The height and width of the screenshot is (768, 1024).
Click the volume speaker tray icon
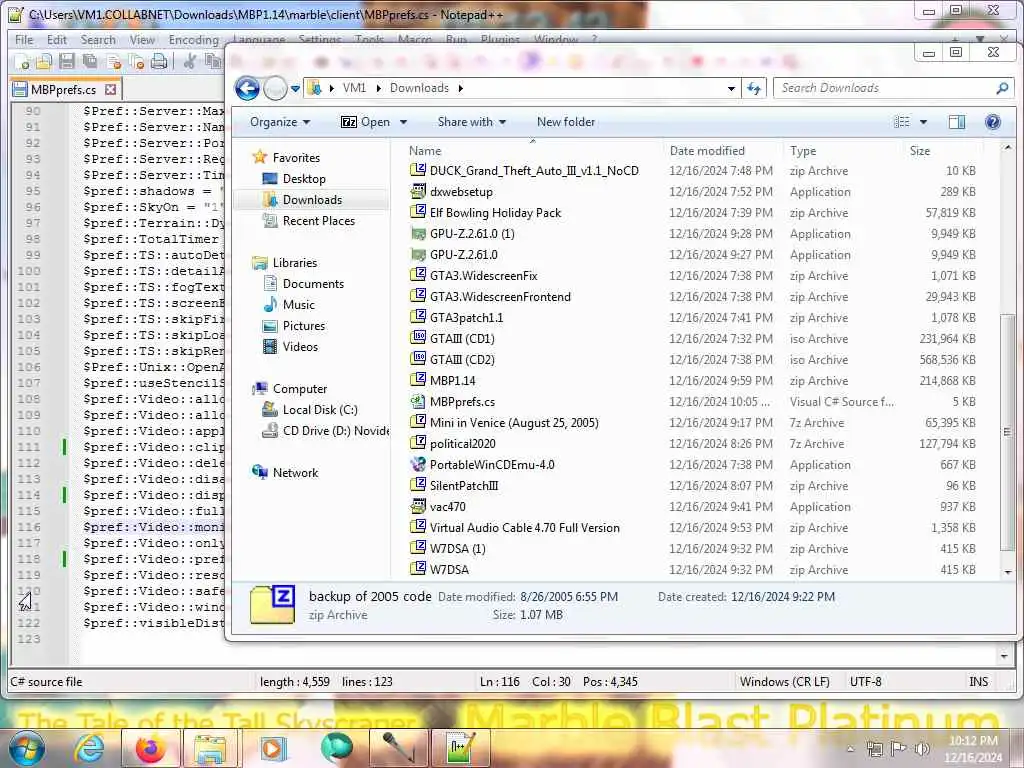click(x=921, y=749)
